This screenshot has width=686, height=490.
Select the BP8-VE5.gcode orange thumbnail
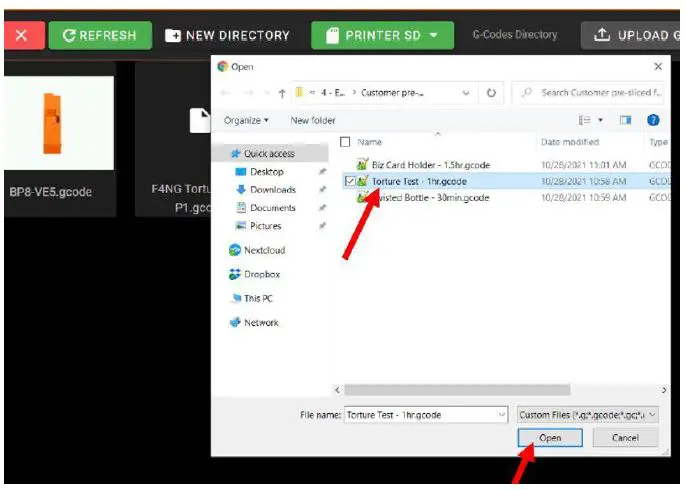tap(59, 123)
